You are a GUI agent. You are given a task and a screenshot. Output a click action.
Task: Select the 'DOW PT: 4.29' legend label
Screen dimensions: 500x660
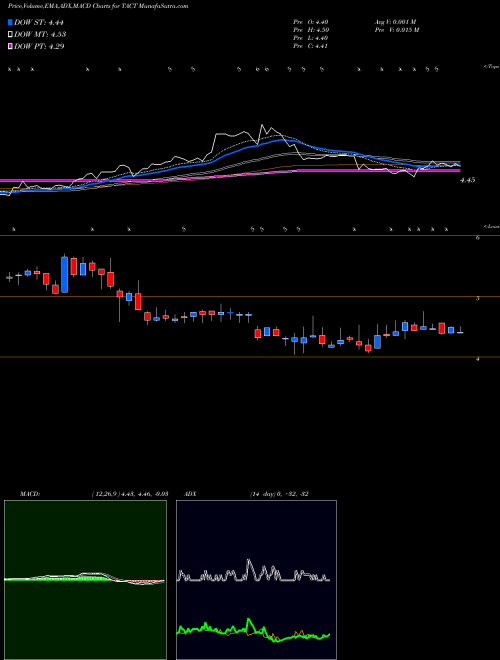click(39, 46)
